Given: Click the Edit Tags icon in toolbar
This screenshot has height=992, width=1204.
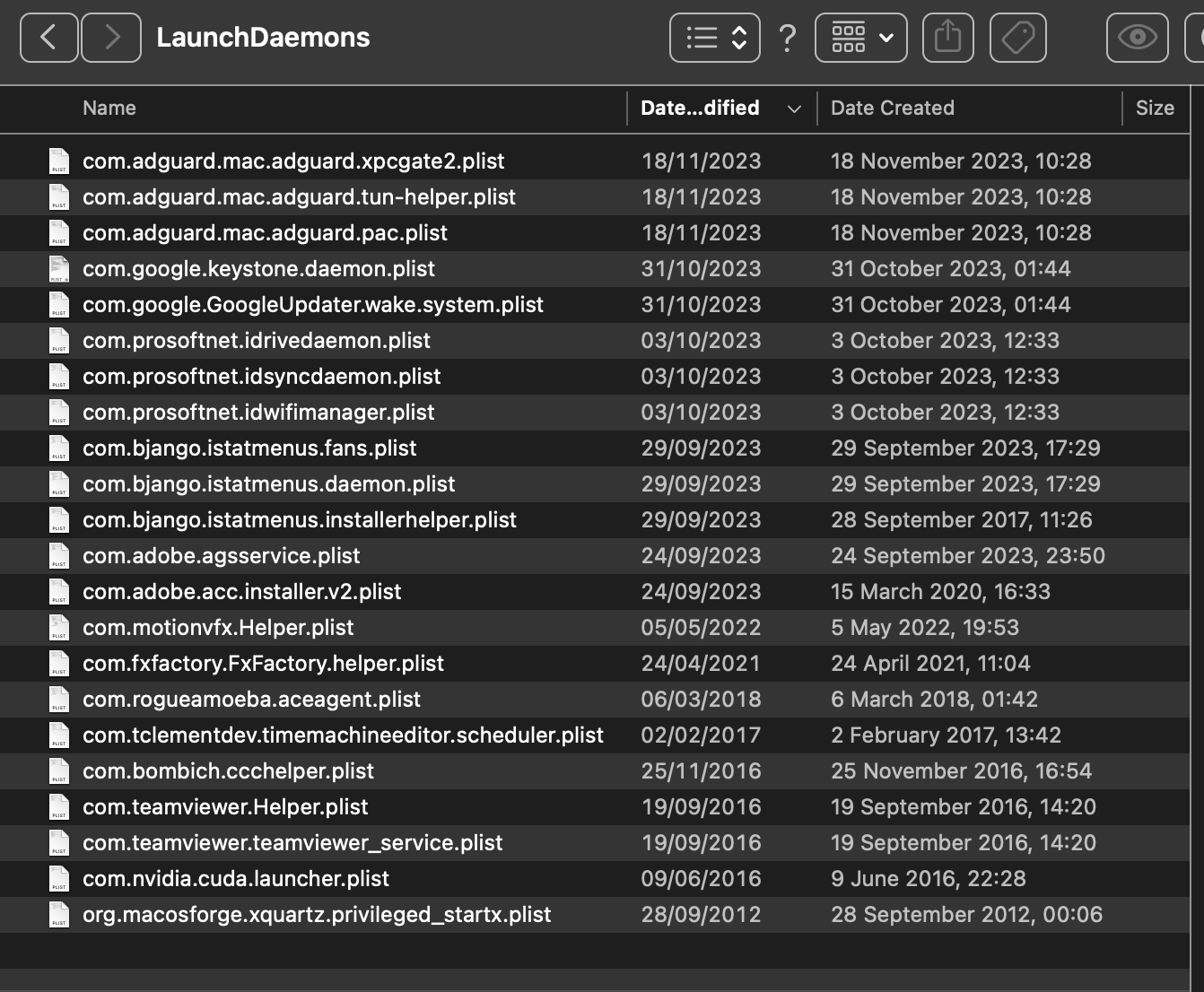Looking at the screenshot, I should click(x=1018, y=38).
